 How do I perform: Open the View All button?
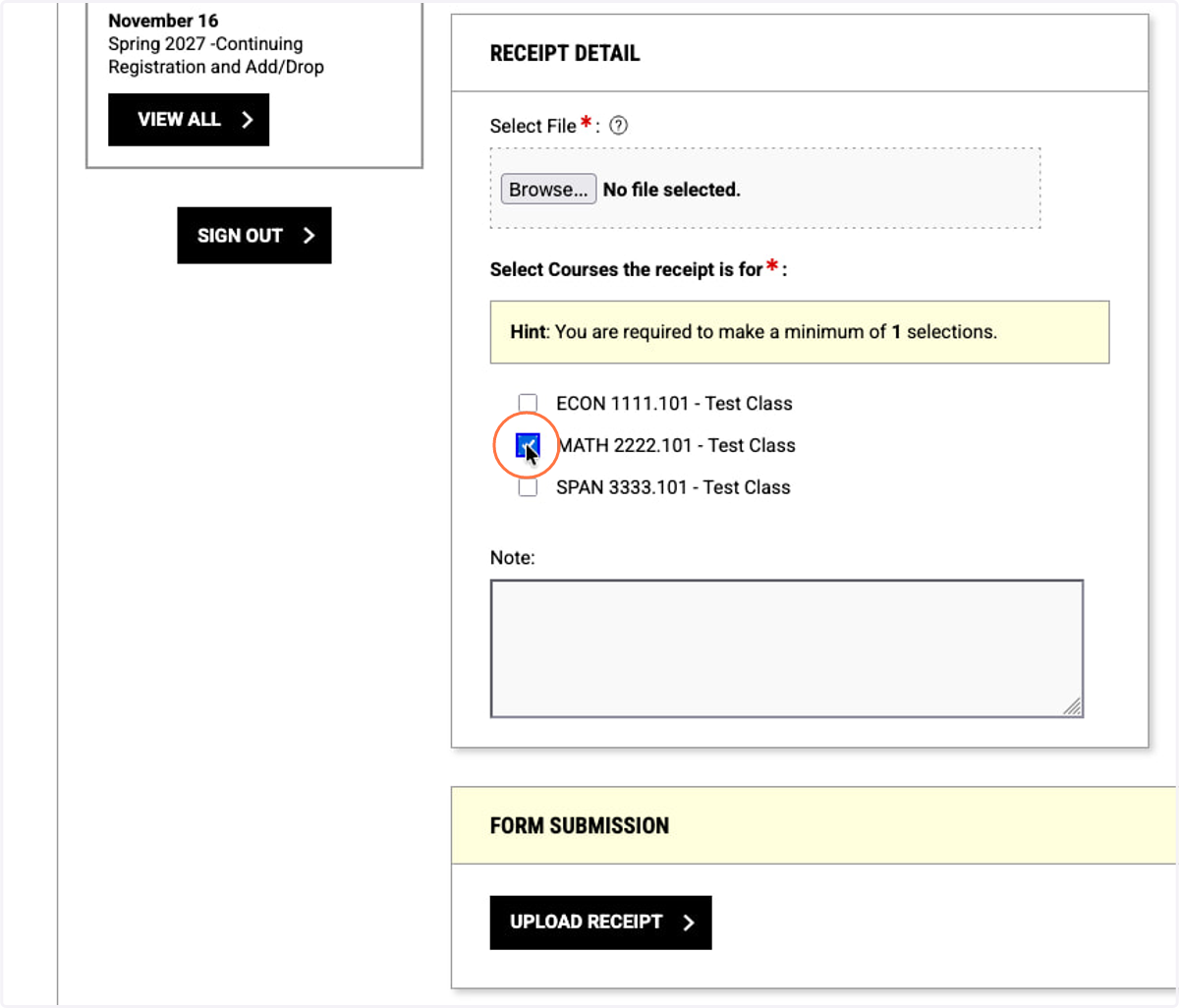point(189,120)
